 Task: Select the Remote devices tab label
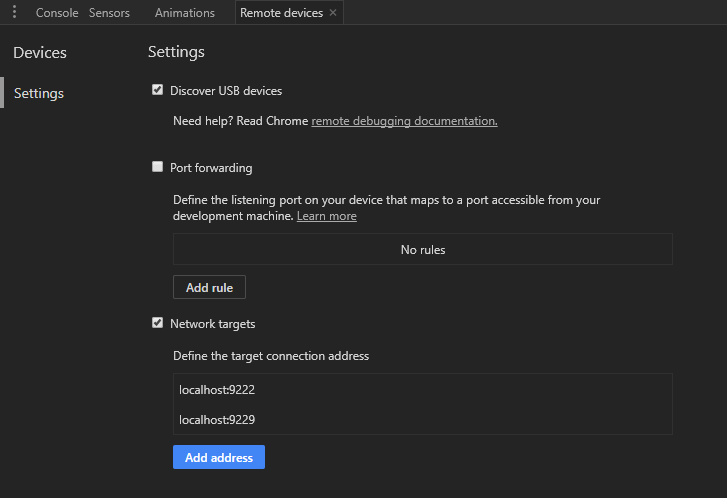[x=281, y=13]
